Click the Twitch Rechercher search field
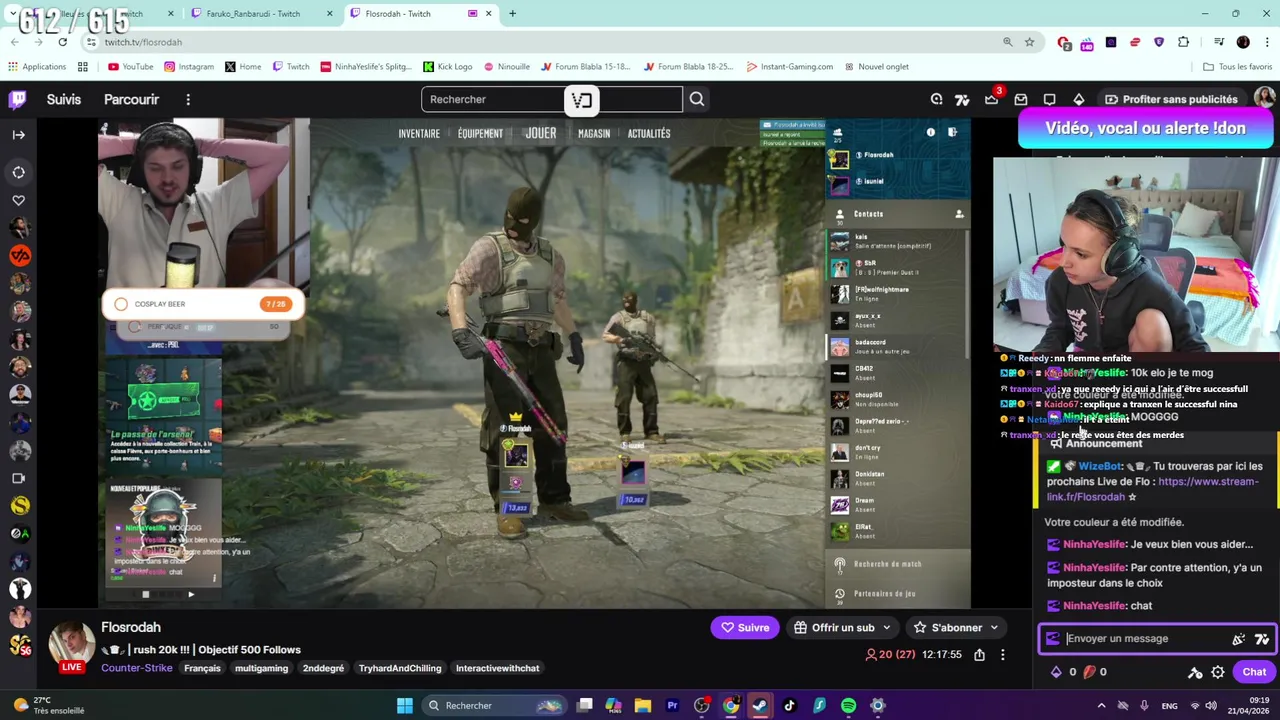Viewport: 1280px width, 720px height. pyautogui.click(x=552, y=99)
